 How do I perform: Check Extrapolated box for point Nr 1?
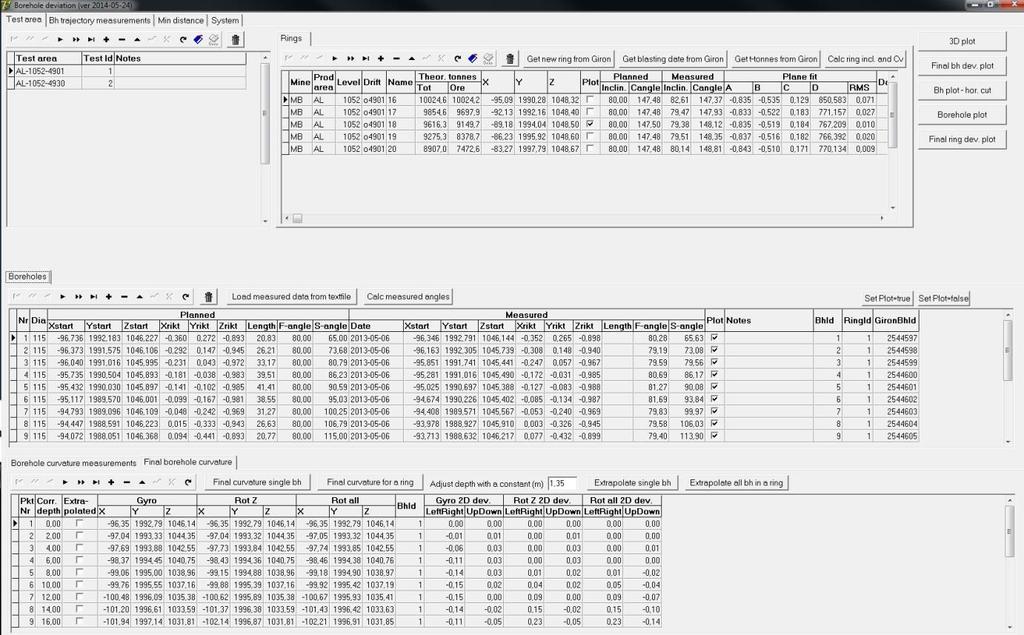[x=79, y=523]
